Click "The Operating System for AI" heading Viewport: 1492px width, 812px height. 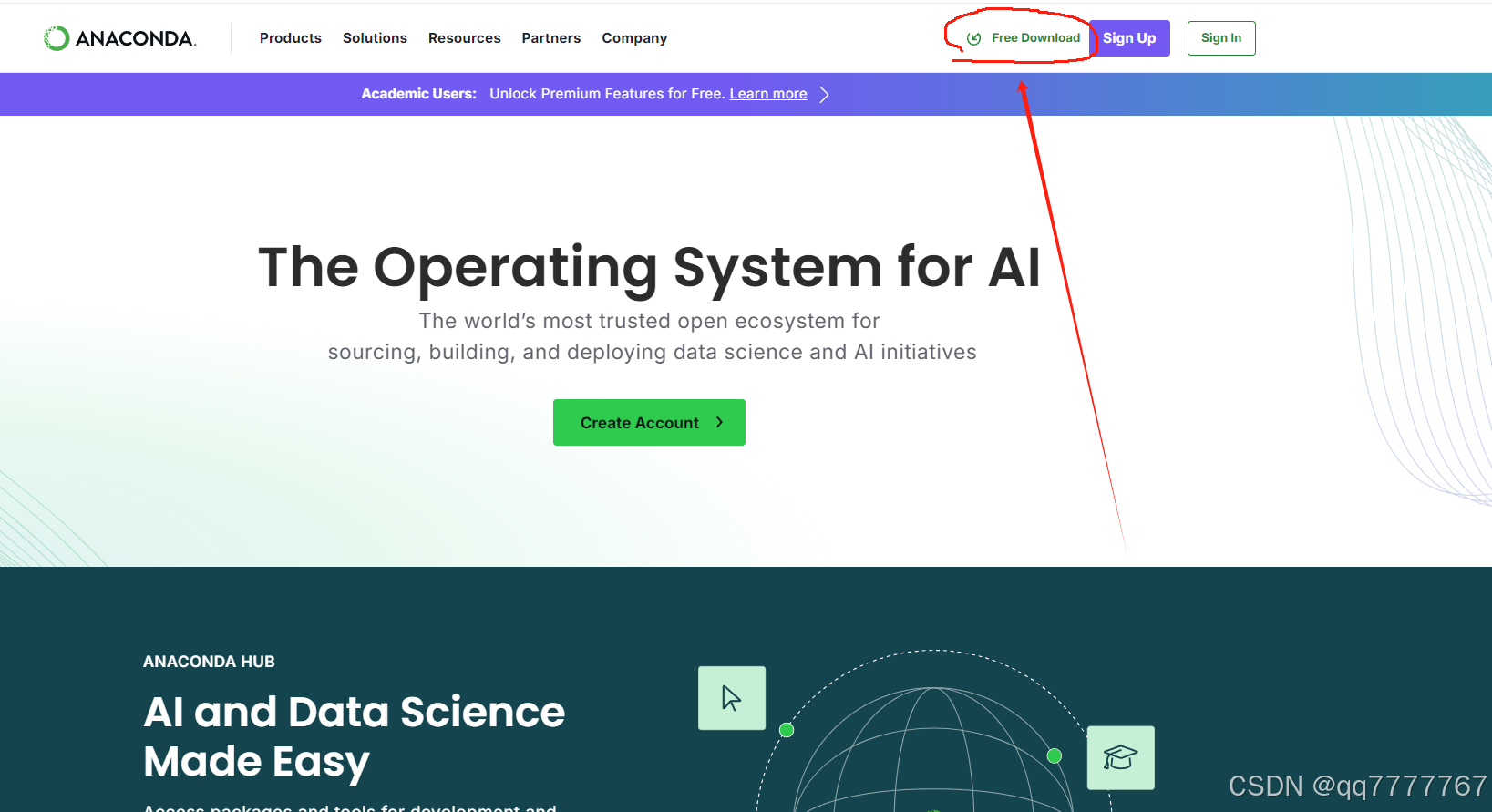coord(649,268)
